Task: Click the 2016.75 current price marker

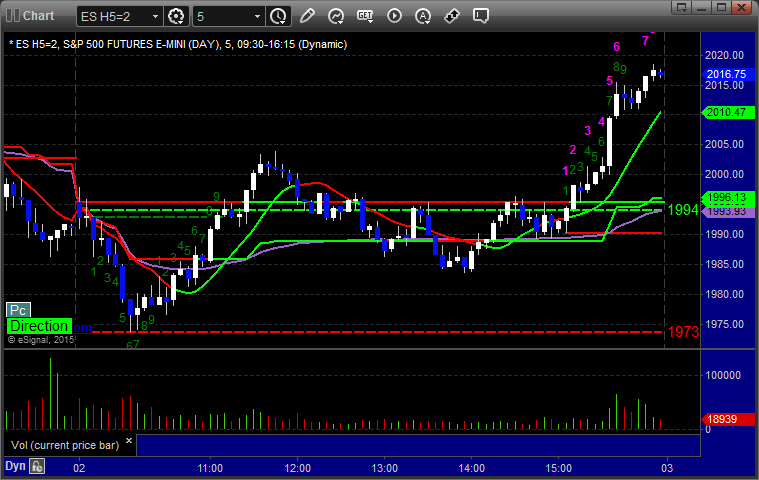Action: coord(726,74)
